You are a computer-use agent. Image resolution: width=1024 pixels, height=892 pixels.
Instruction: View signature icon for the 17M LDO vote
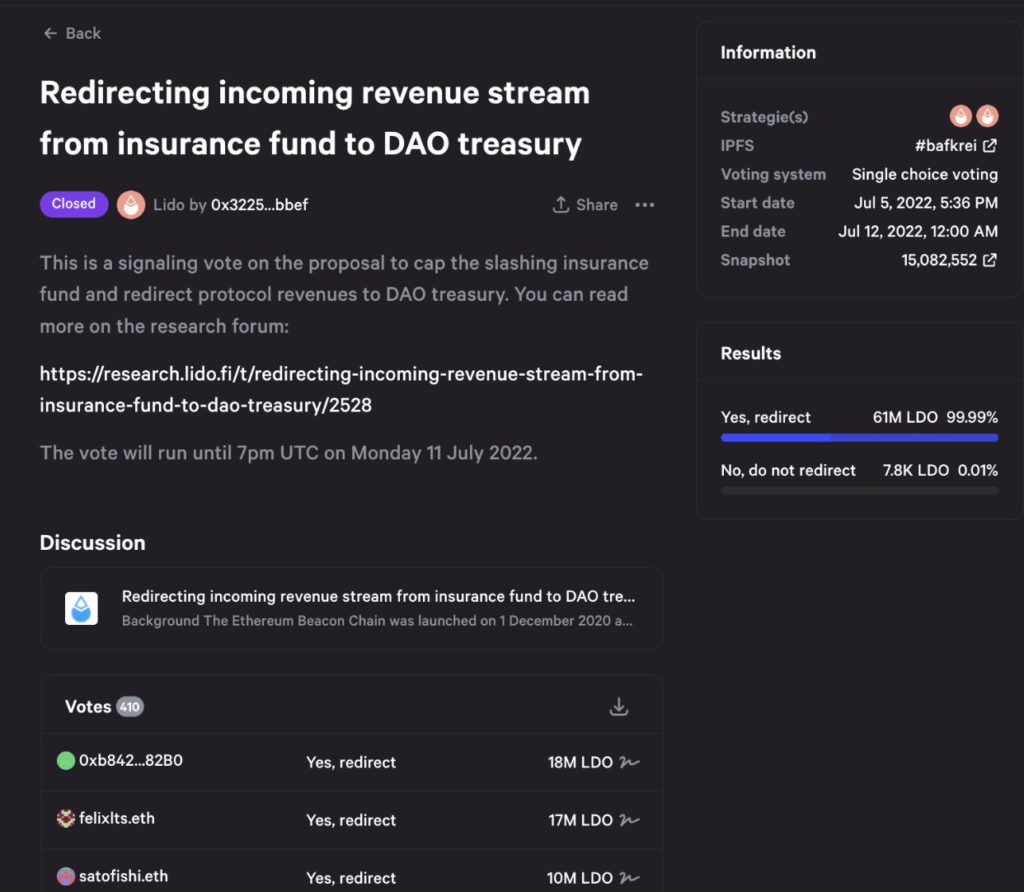tap(629, 820)
